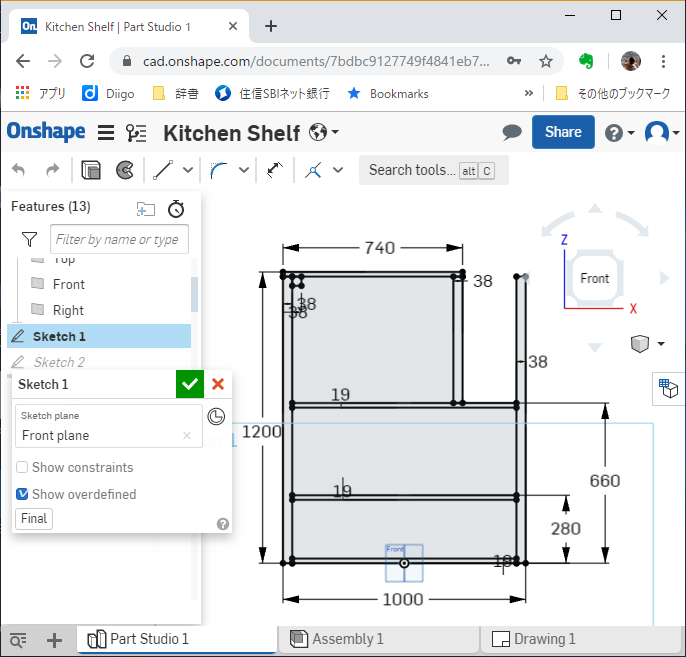Open the user account menu
Viewport: 686px width, 657px height.
tap(657, 132)
